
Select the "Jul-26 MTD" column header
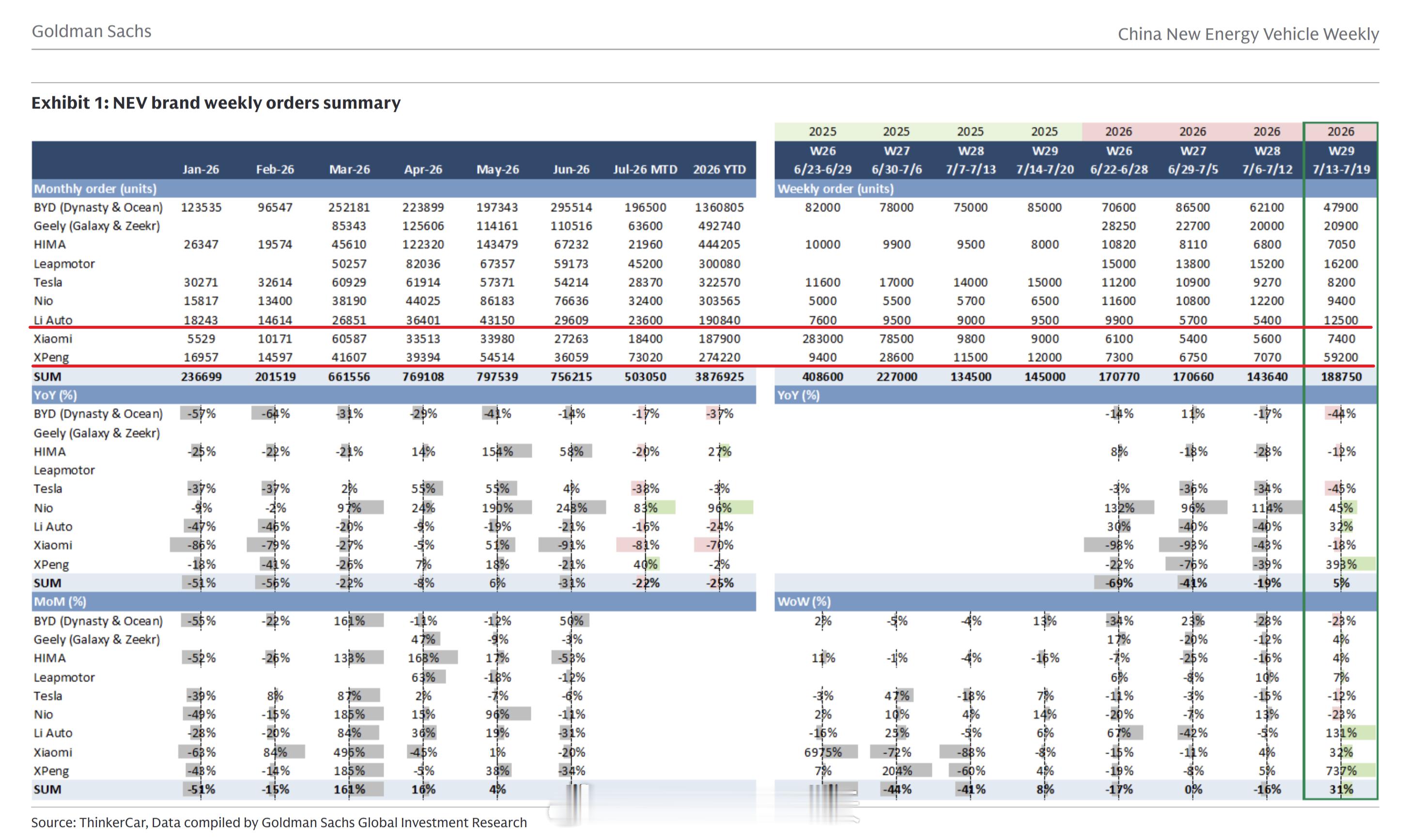click(x=645, y=169)
